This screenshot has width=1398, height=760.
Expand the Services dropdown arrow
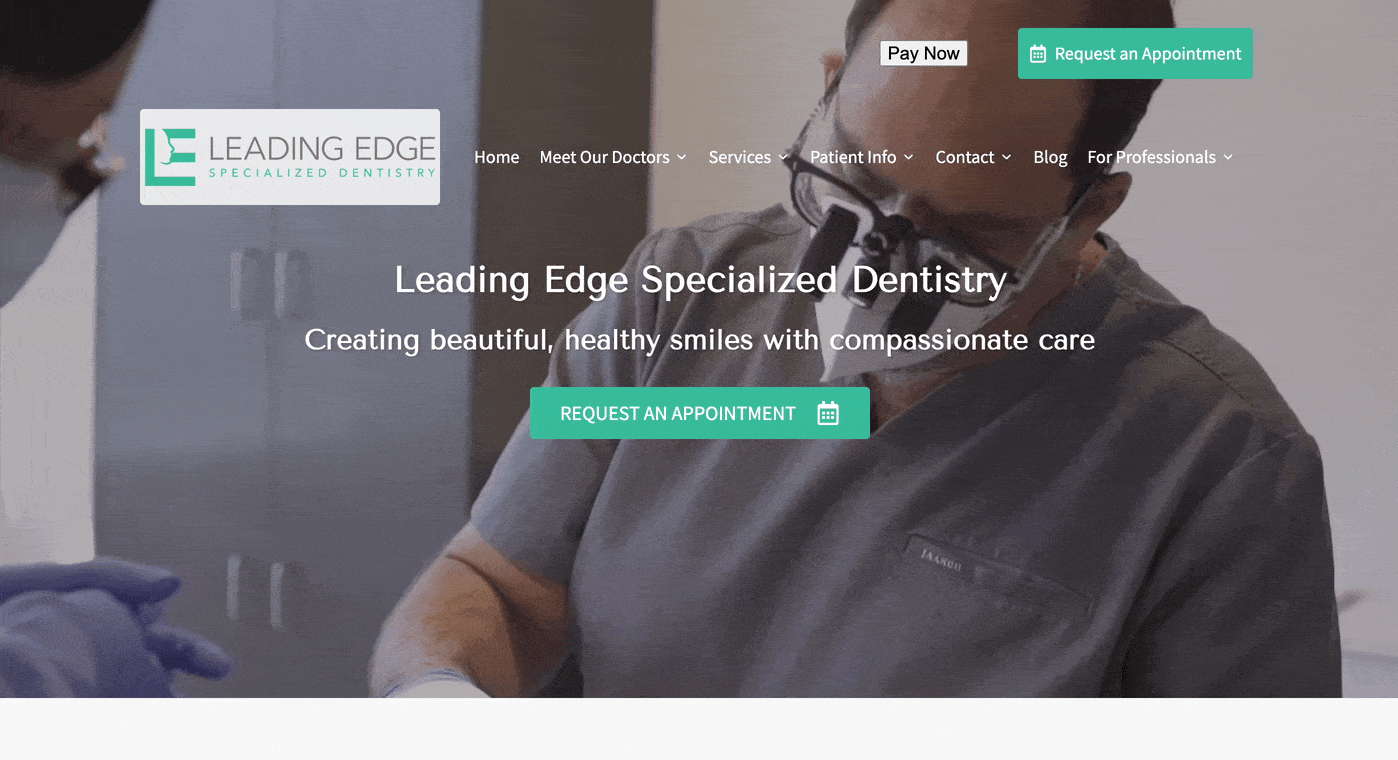point(783,157)
